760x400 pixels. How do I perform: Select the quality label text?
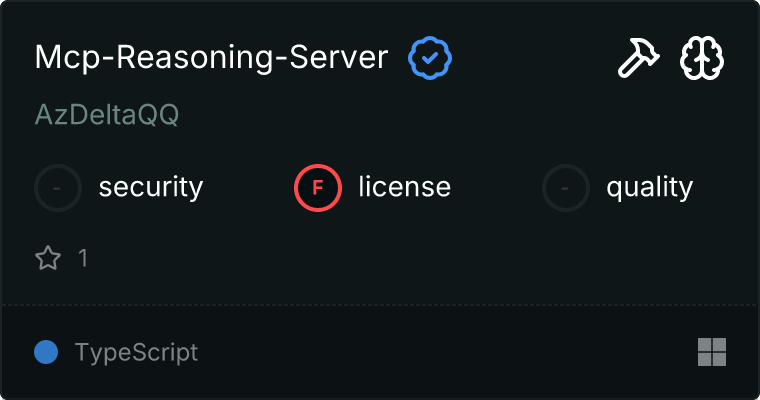[649, 187]
